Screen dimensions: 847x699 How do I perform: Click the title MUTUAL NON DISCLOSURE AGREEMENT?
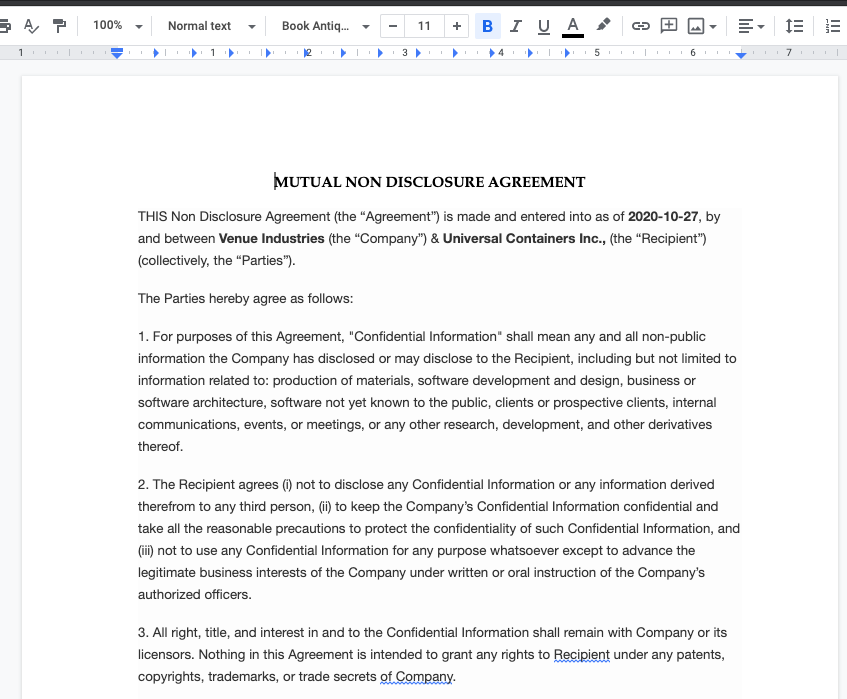(x=429, y=182)
